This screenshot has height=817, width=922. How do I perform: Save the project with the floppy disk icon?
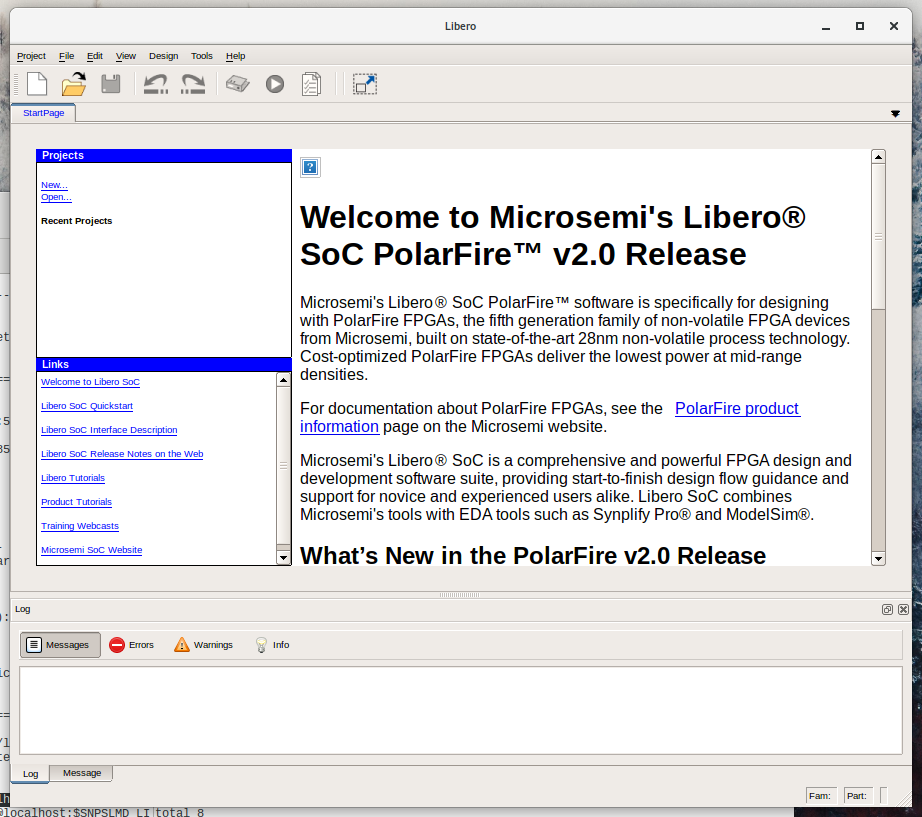pos(110,84)
